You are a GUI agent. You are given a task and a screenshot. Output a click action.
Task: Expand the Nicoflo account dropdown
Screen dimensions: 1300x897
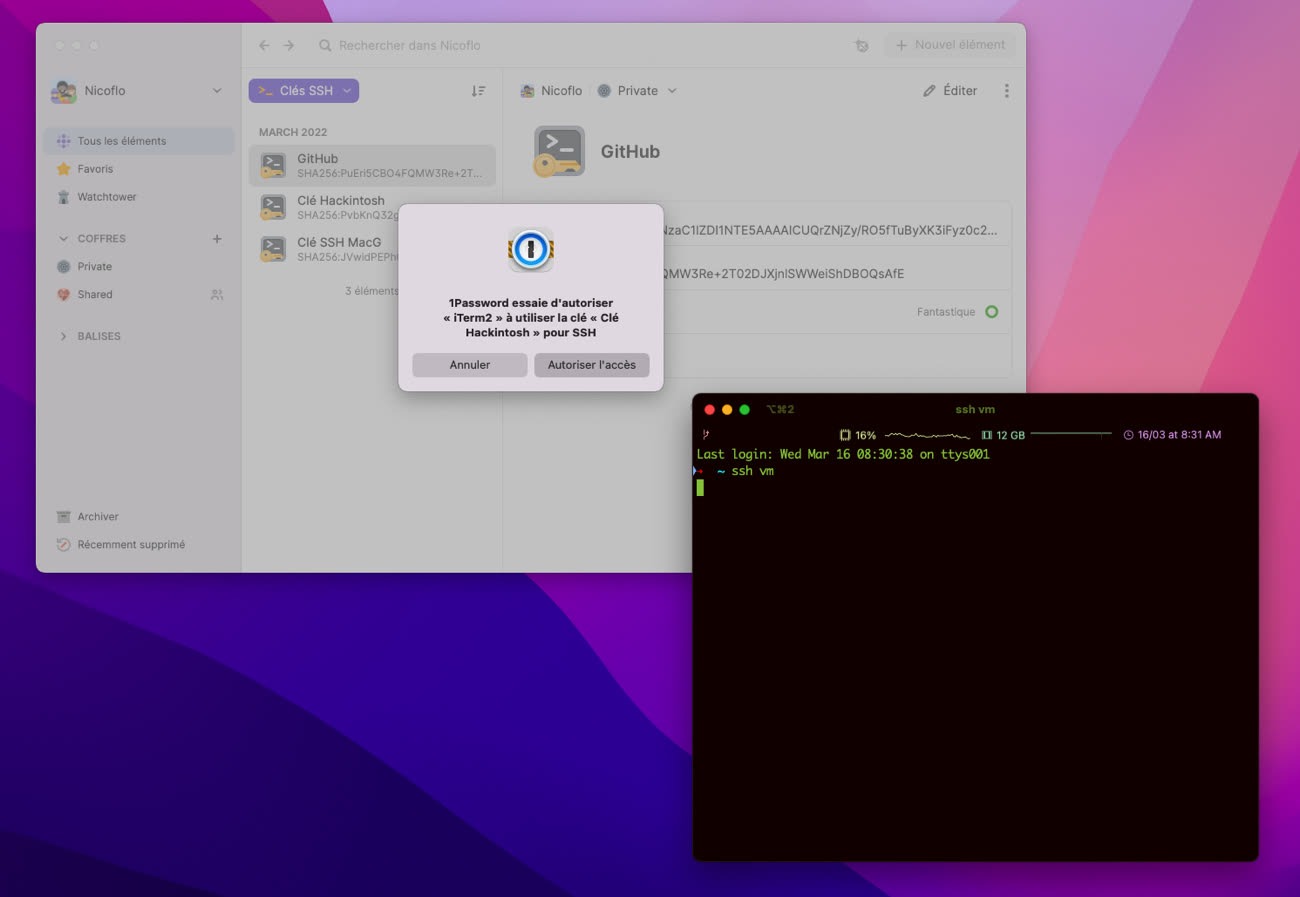(217, 91)
